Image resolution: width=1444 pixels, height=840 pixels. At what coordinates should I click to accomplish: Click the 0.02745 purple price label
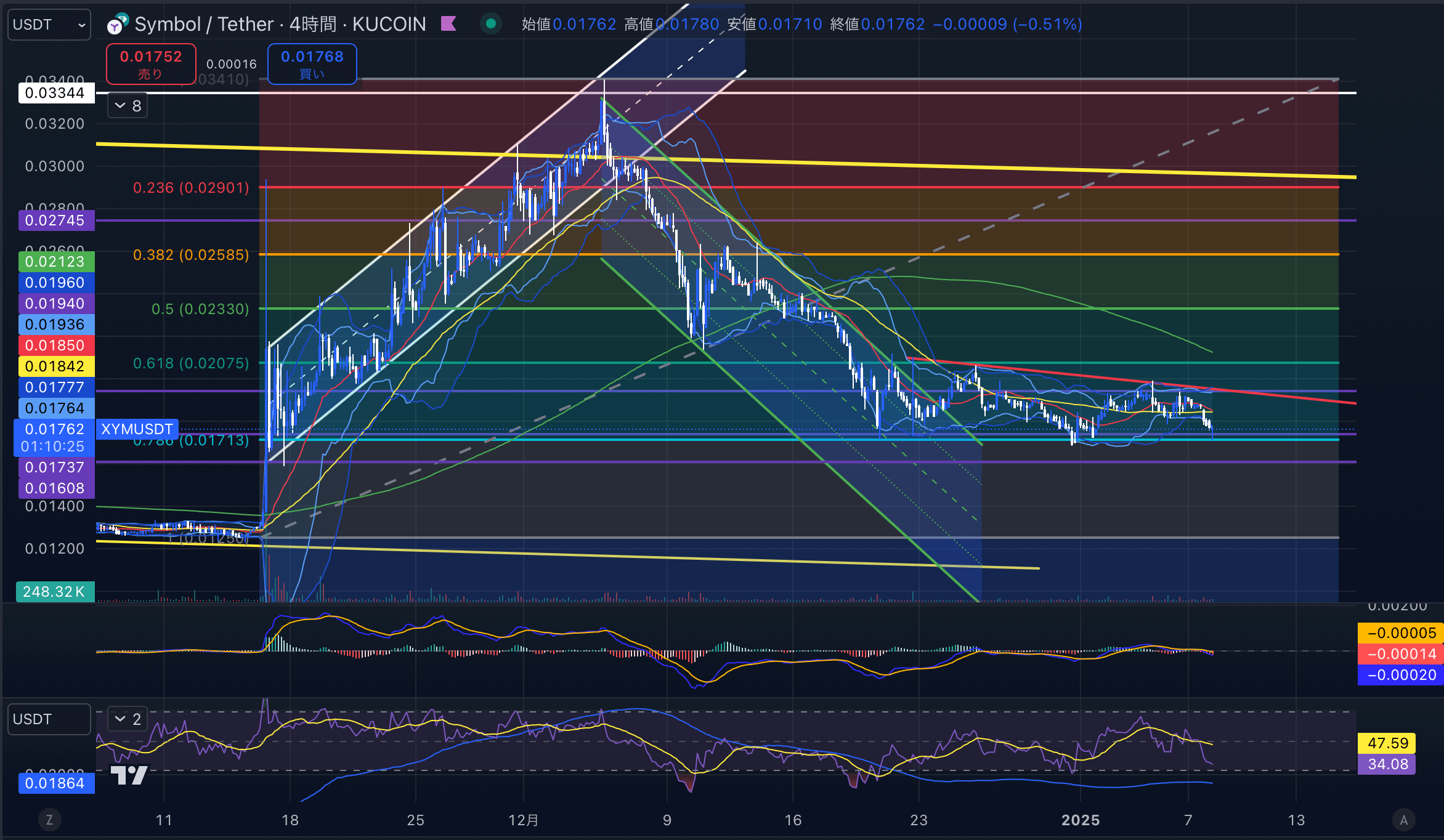click(x=56, y=220)
